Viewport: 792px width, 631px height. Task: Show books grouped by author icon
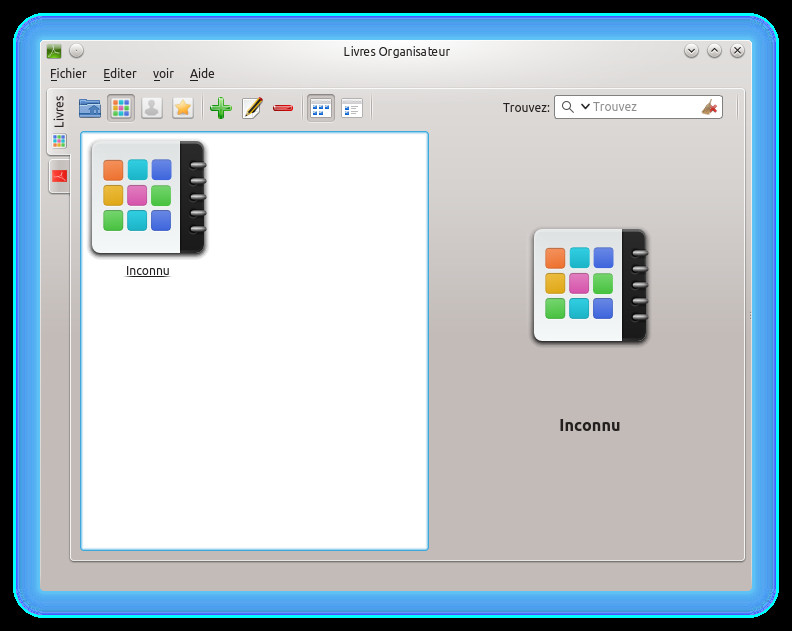(x=152, y=108)
